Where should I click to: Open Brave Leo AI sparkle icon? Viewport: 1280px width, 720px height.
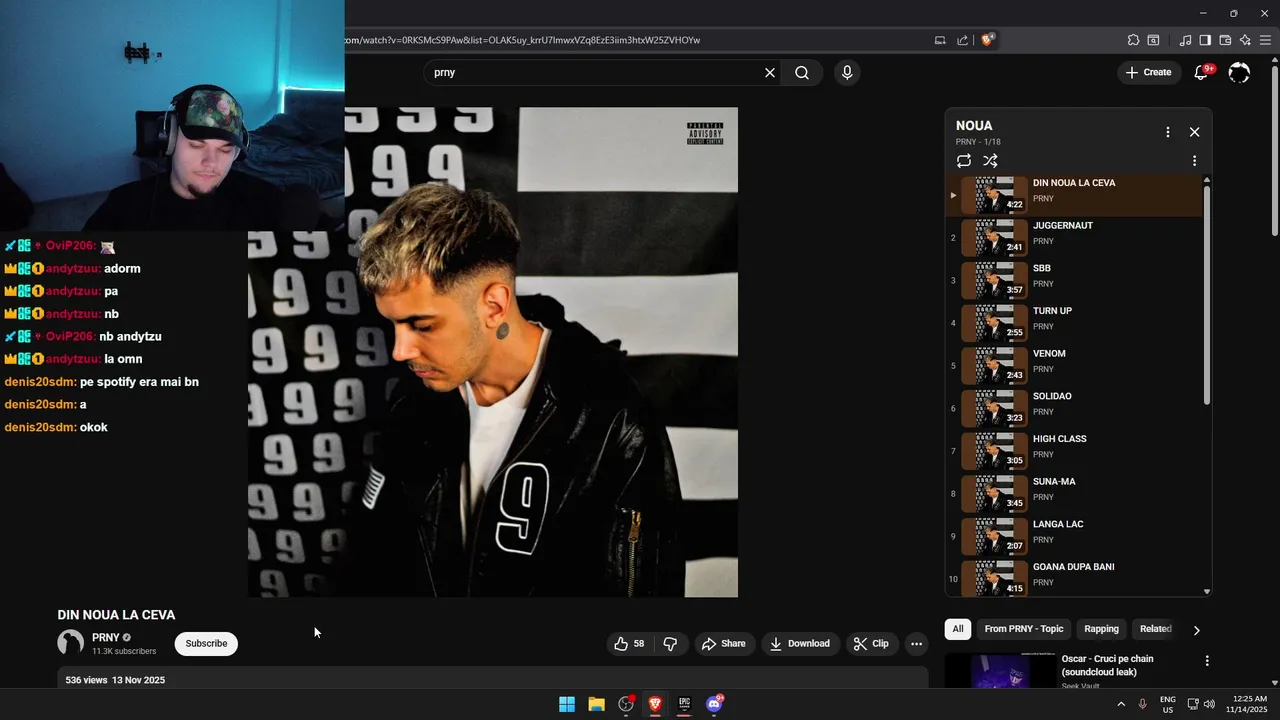click(x=1245, y=40)
